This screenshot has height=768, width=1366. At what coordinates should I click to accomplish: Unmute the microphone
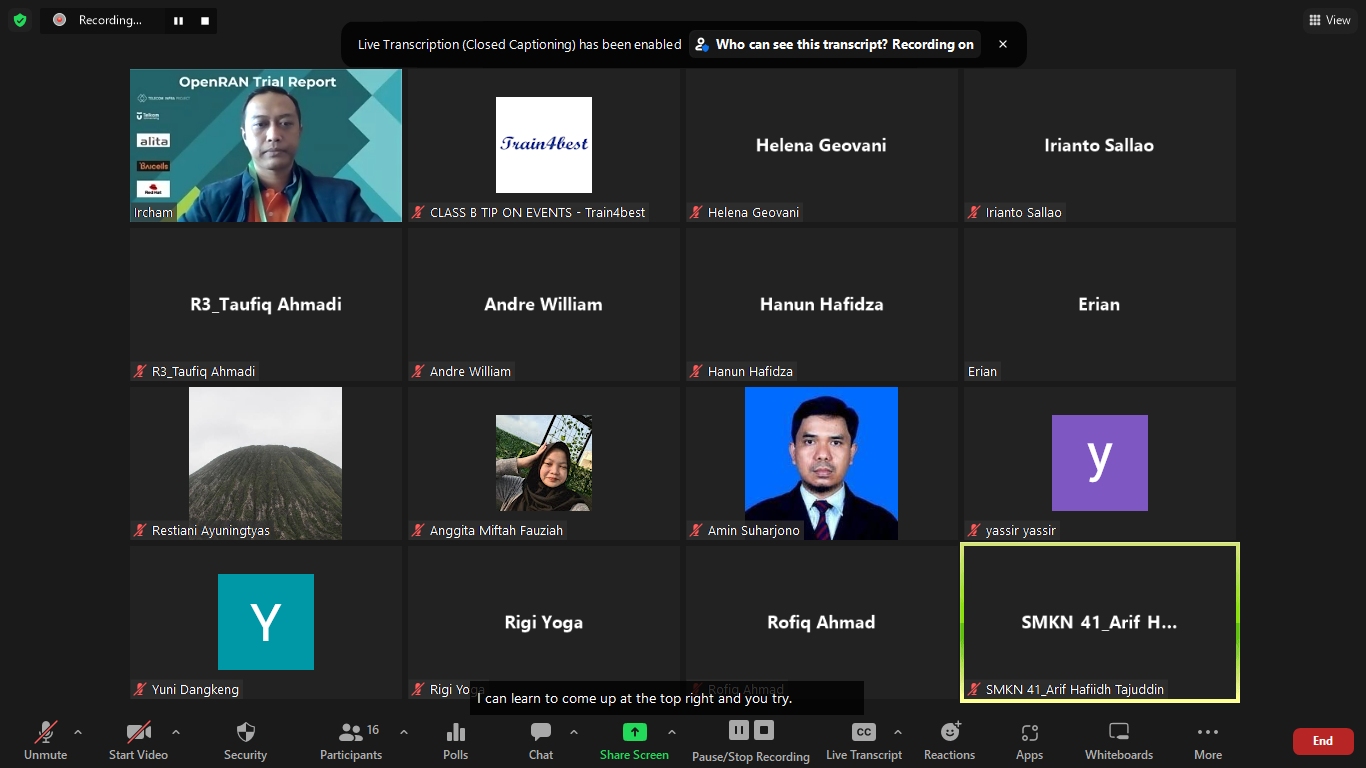tap(45, 733)
